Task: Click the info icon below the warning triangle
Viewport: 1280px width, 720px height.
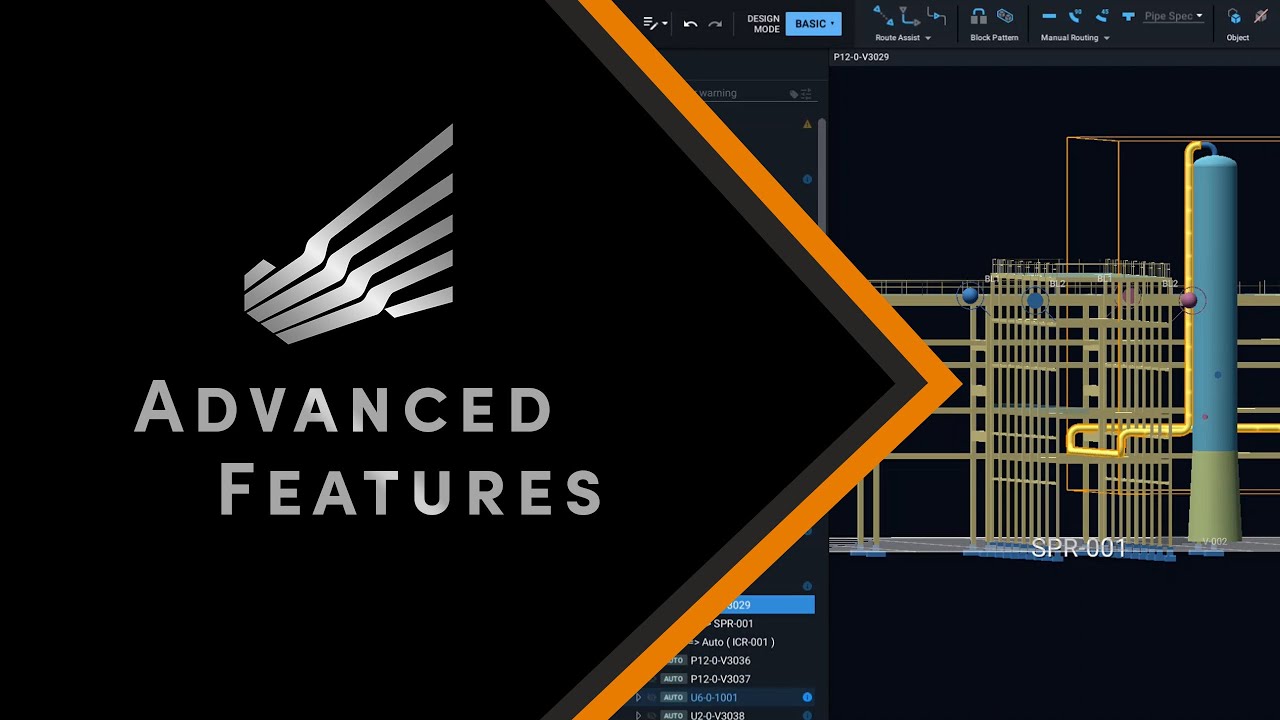Action: pos(807,179)
